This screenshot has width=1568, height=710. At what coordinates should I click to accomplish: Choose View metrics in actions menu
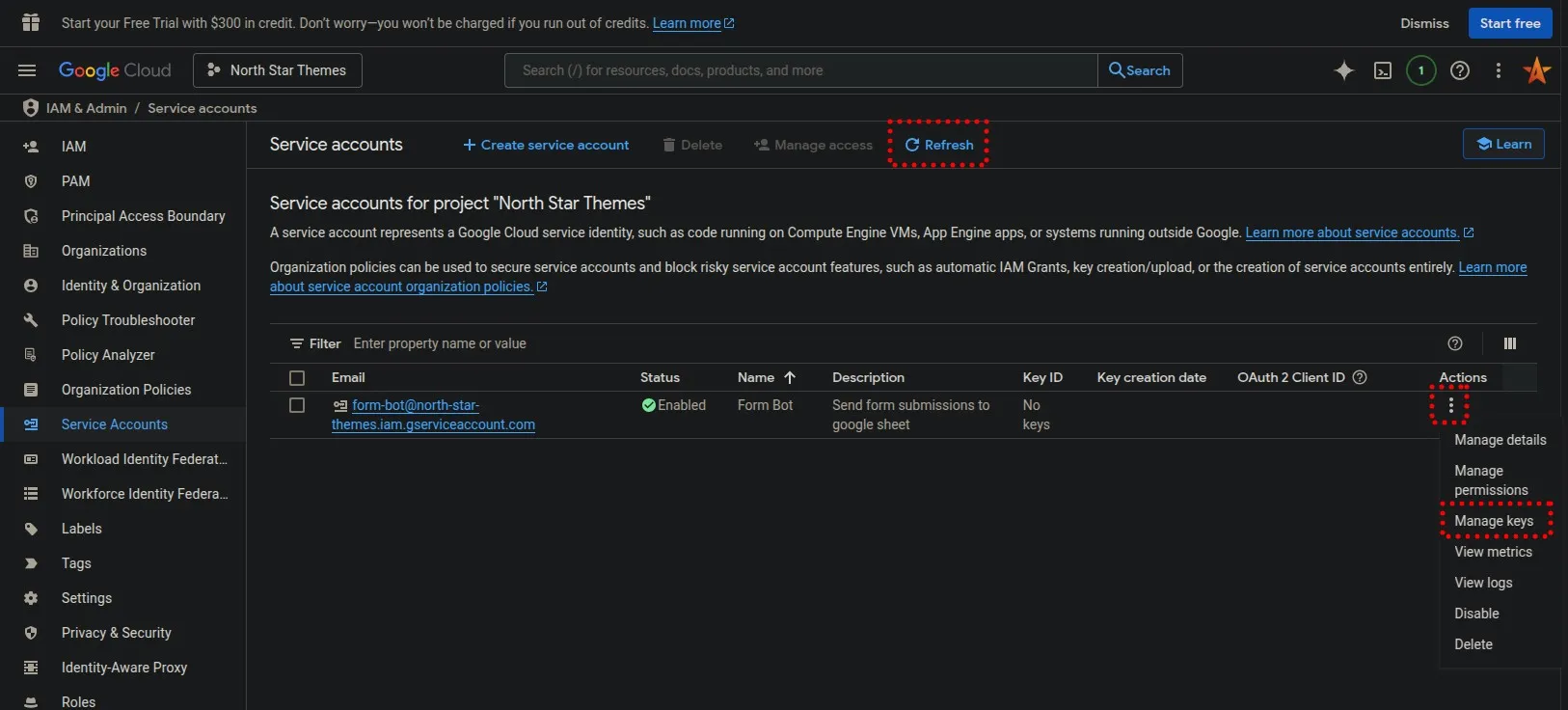(x=1493, y=552)
